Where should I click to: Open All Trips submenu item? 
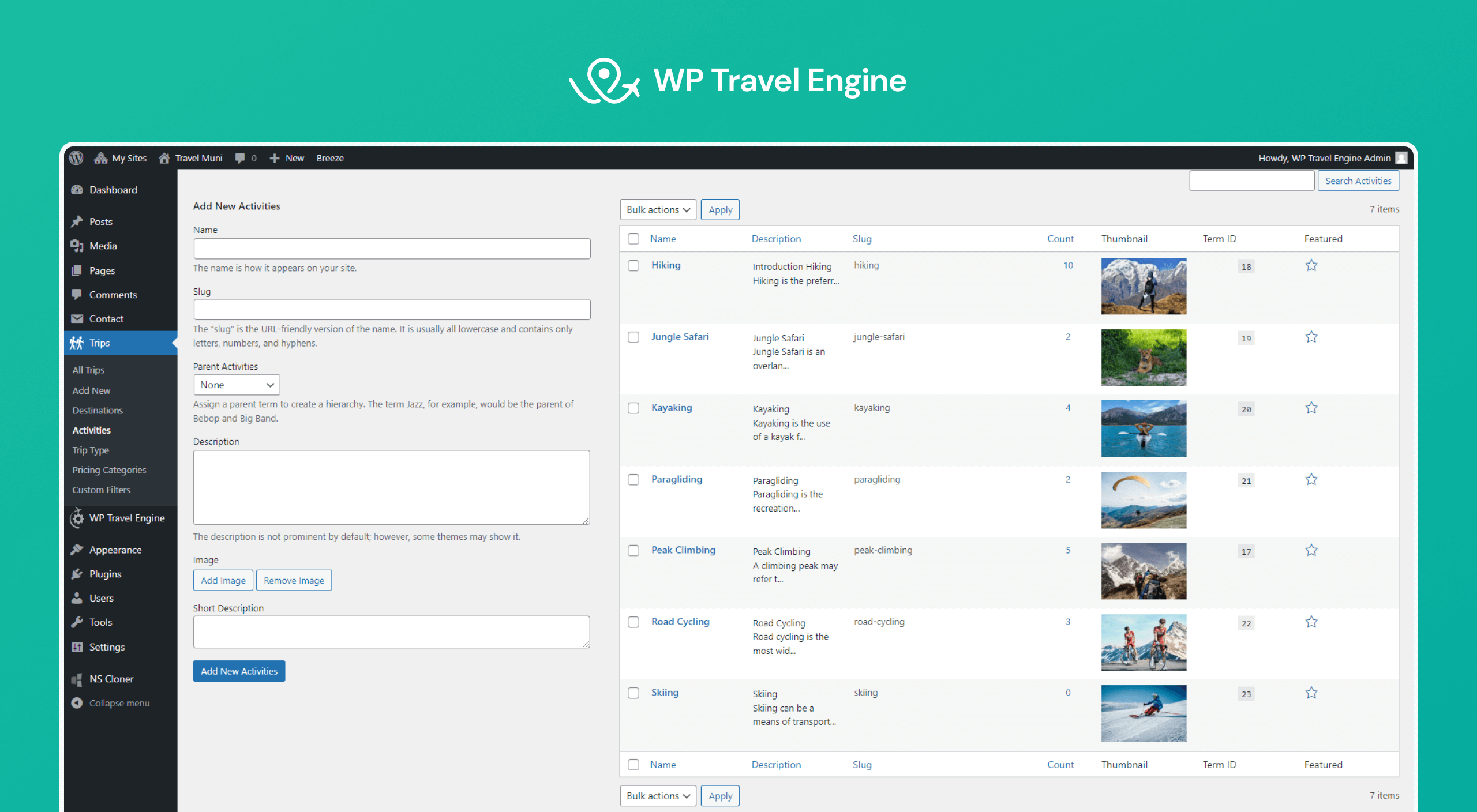point(88,370)
